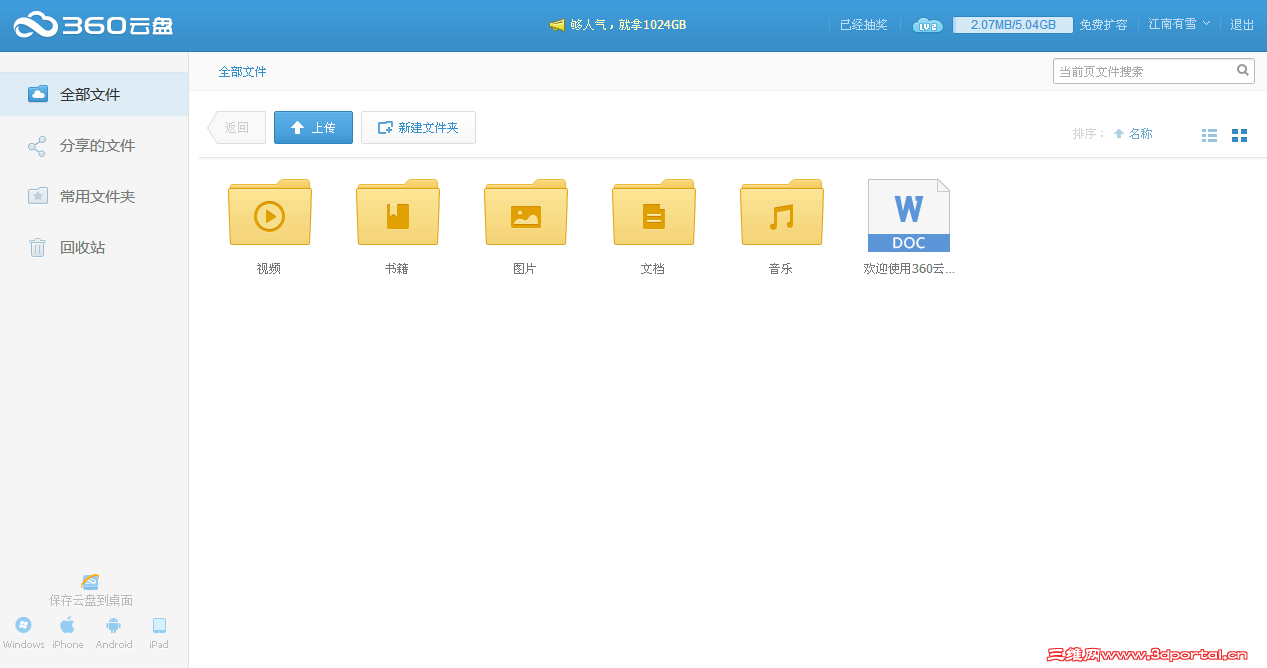The width and height of the screenshot is (1267, 668).
Task: Click the 全部文件 breadcrumb link
Action: pyautogui.click(x=243, y=72)
